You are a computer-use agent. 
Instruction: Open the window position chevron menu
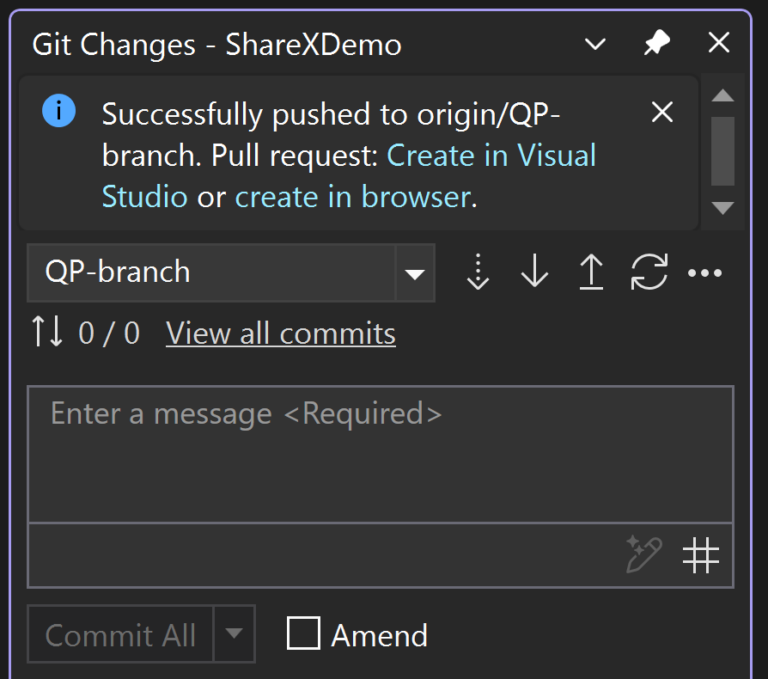tap(595, 44)
